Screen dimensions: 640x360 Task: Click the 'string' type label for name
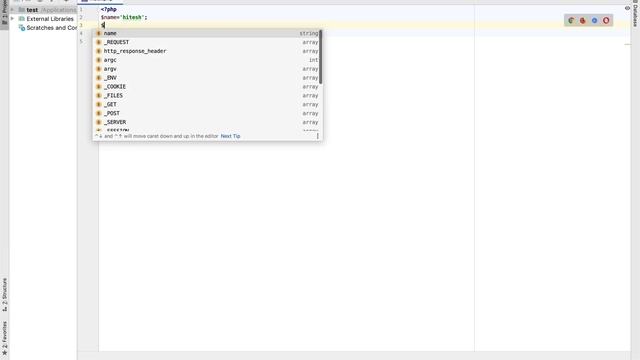(x=309, y=33)
